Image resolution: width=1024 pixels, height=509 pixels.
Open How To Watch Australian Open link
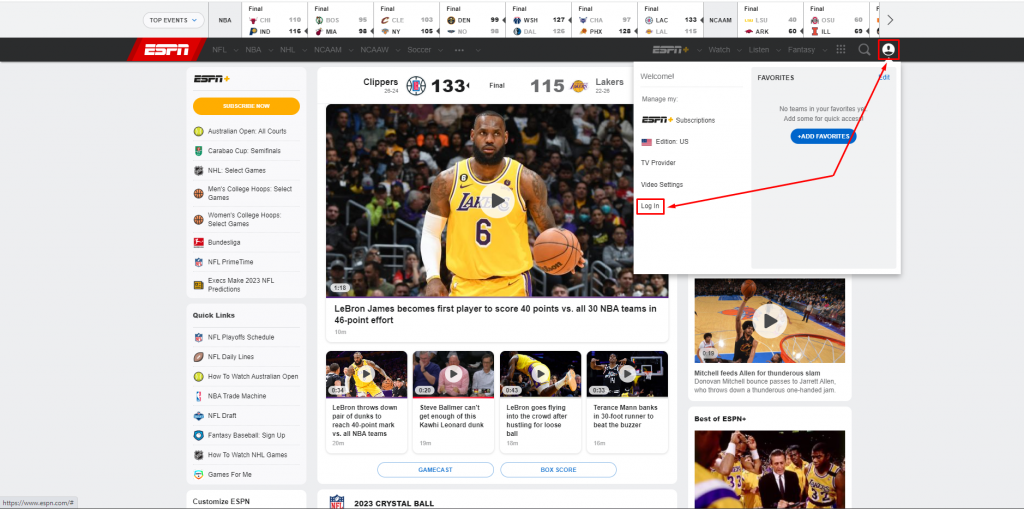coord(253,376)
